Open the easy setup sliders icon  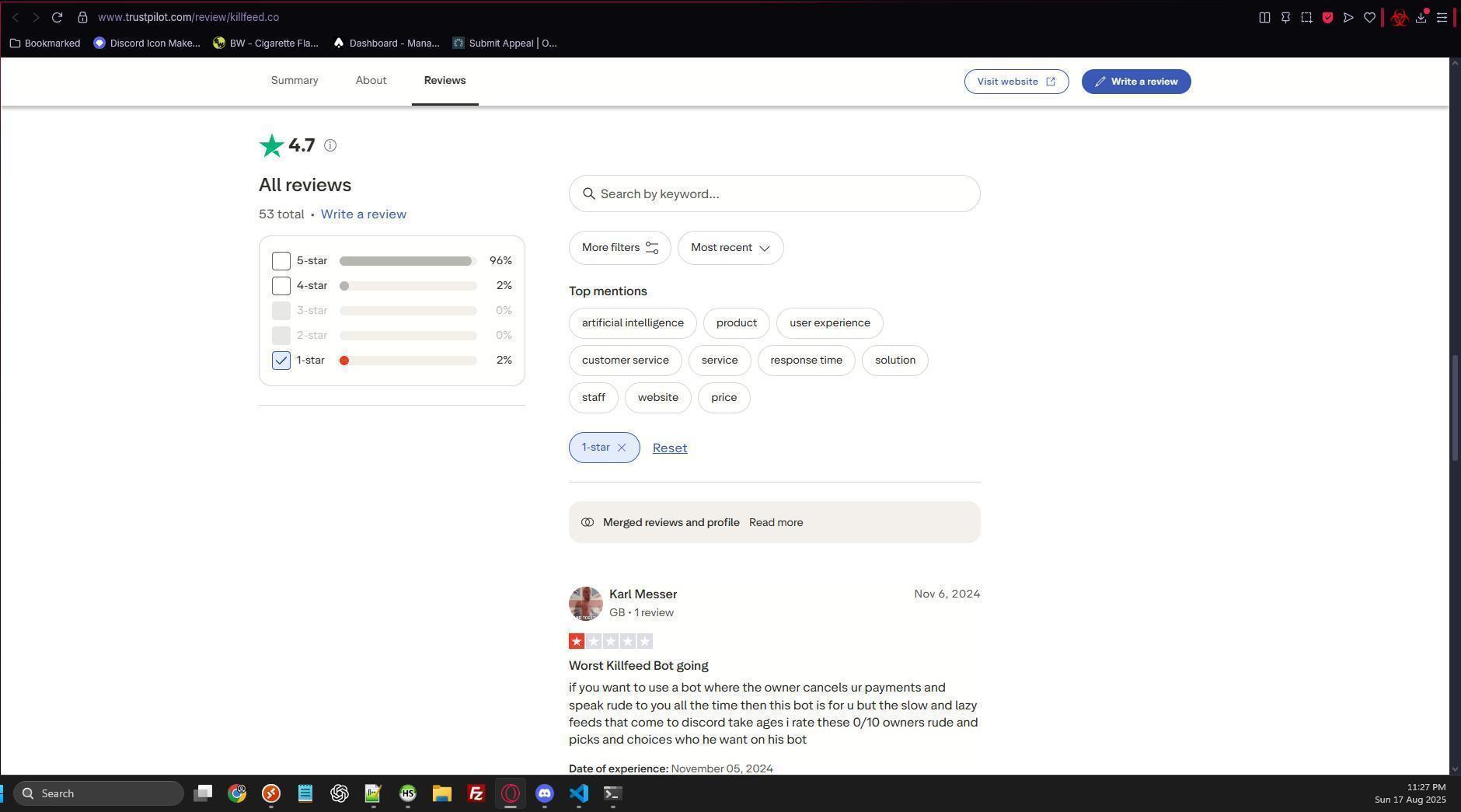1442,17
